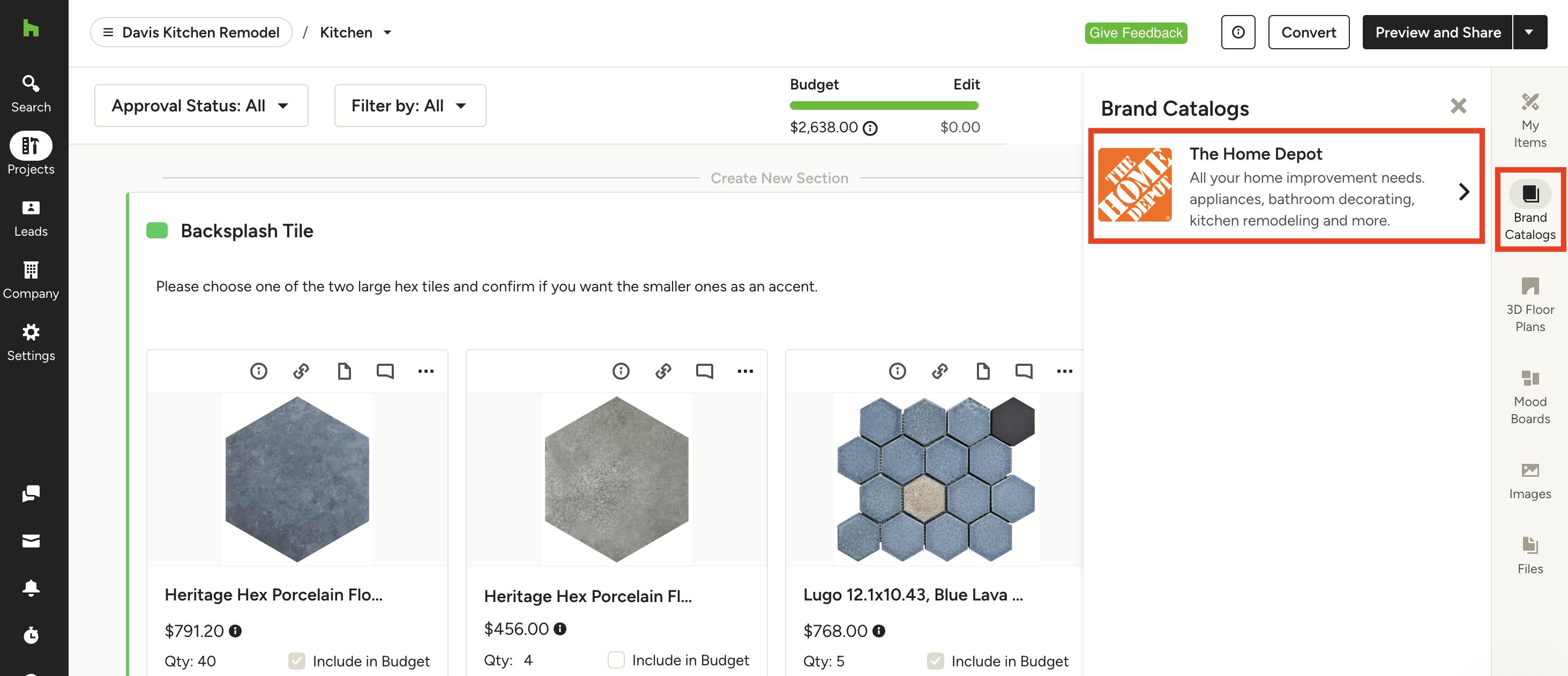The width and height of the screenshot is (1568, 676).
Task: Open Preview and Share dropdown arrow
Action: tap(1529, 32)
